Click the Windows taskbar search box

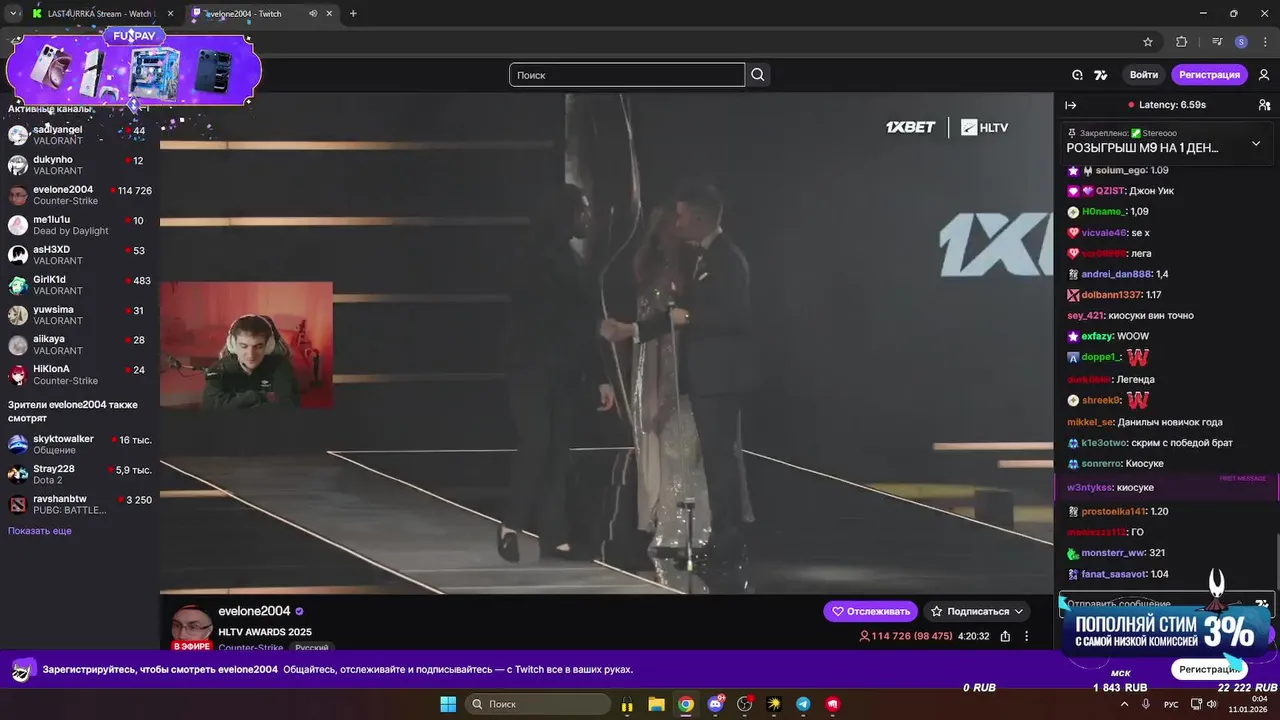tap(537, 704)
